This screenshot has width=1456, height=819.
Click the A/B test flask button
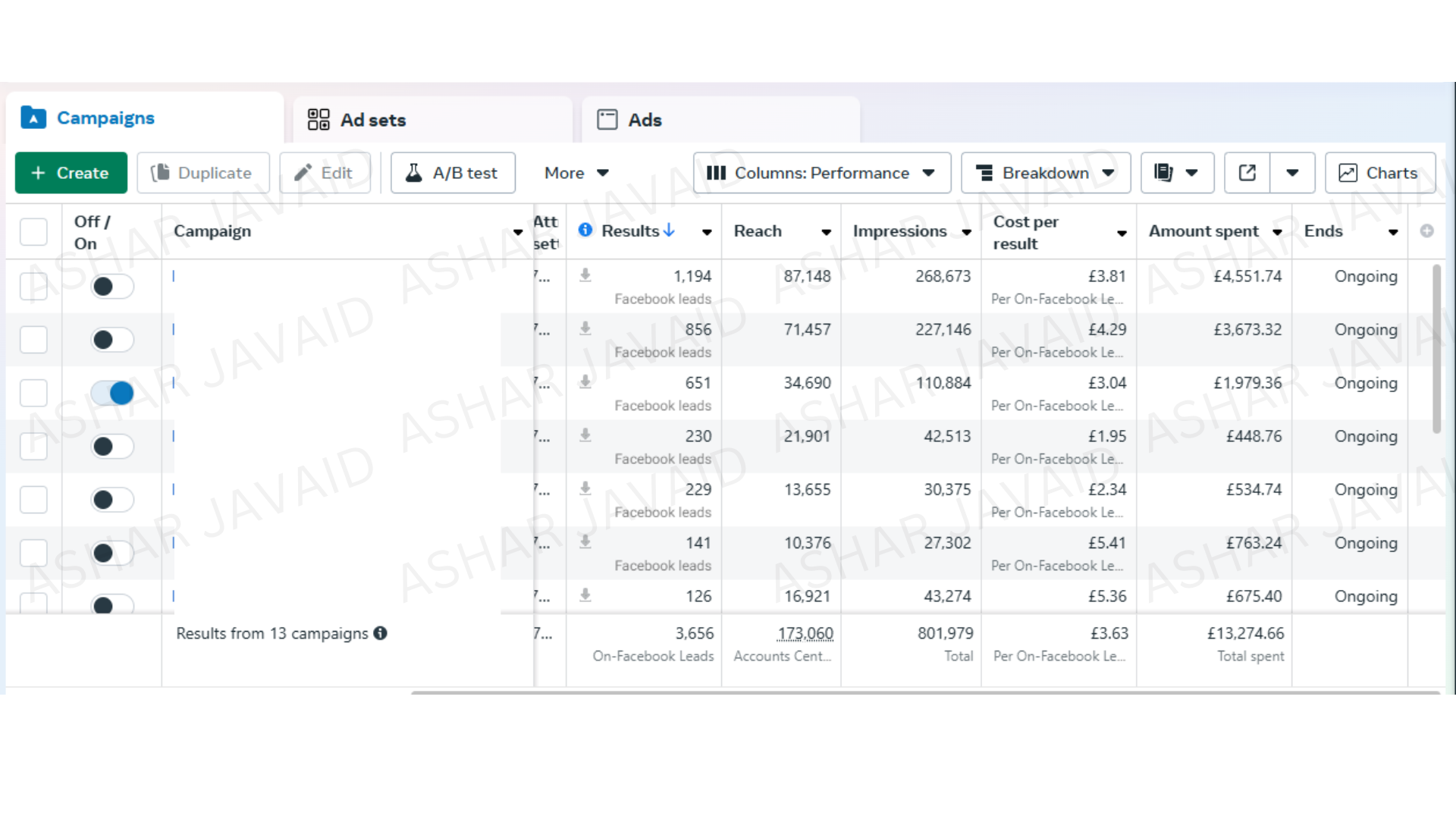(x=453, y=173)
